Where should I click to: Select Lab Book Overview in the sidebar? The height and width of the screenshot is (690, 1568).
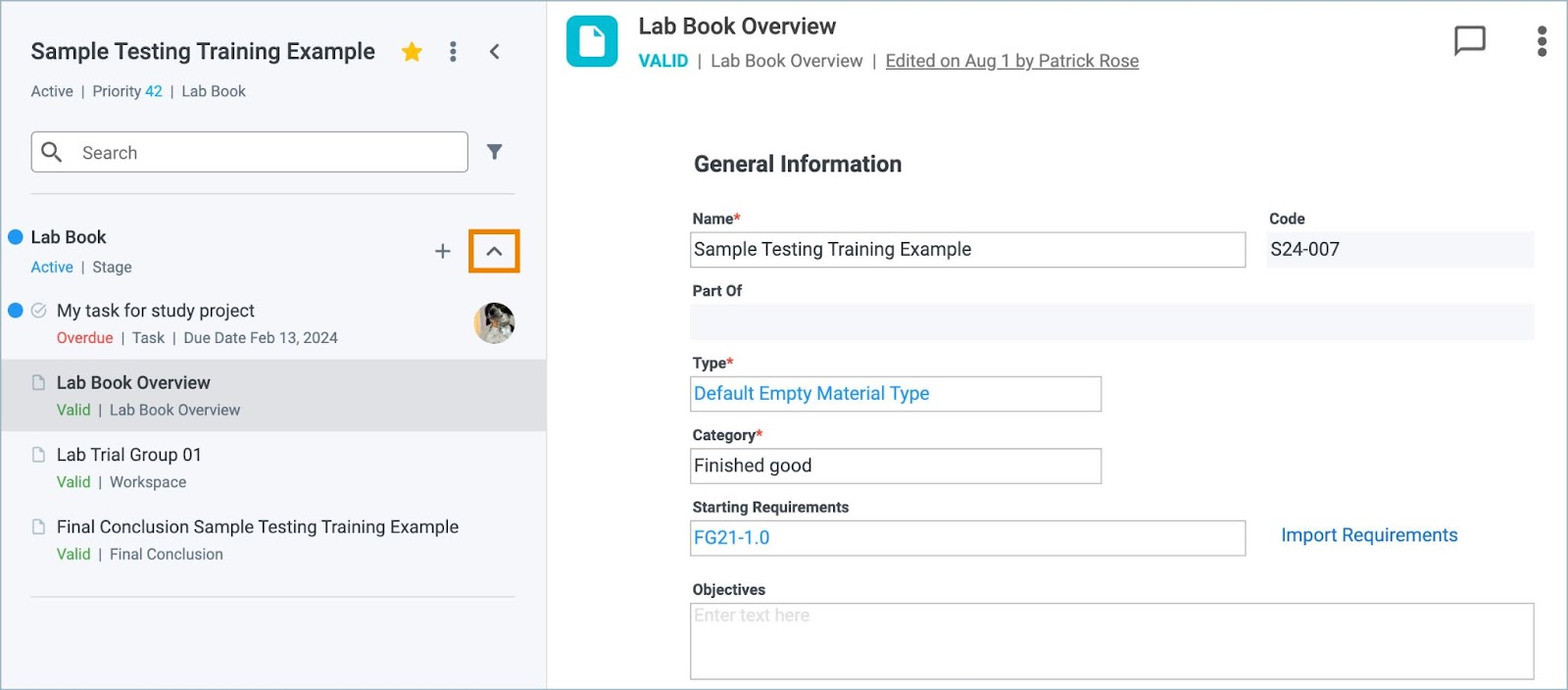(273, 395)
